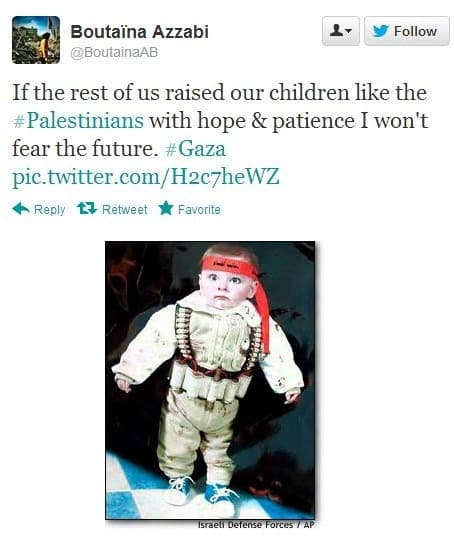Screen dimensions: 454x539
Task: Click the Twitter bird icon on Follow
Action: click(381, 31)
